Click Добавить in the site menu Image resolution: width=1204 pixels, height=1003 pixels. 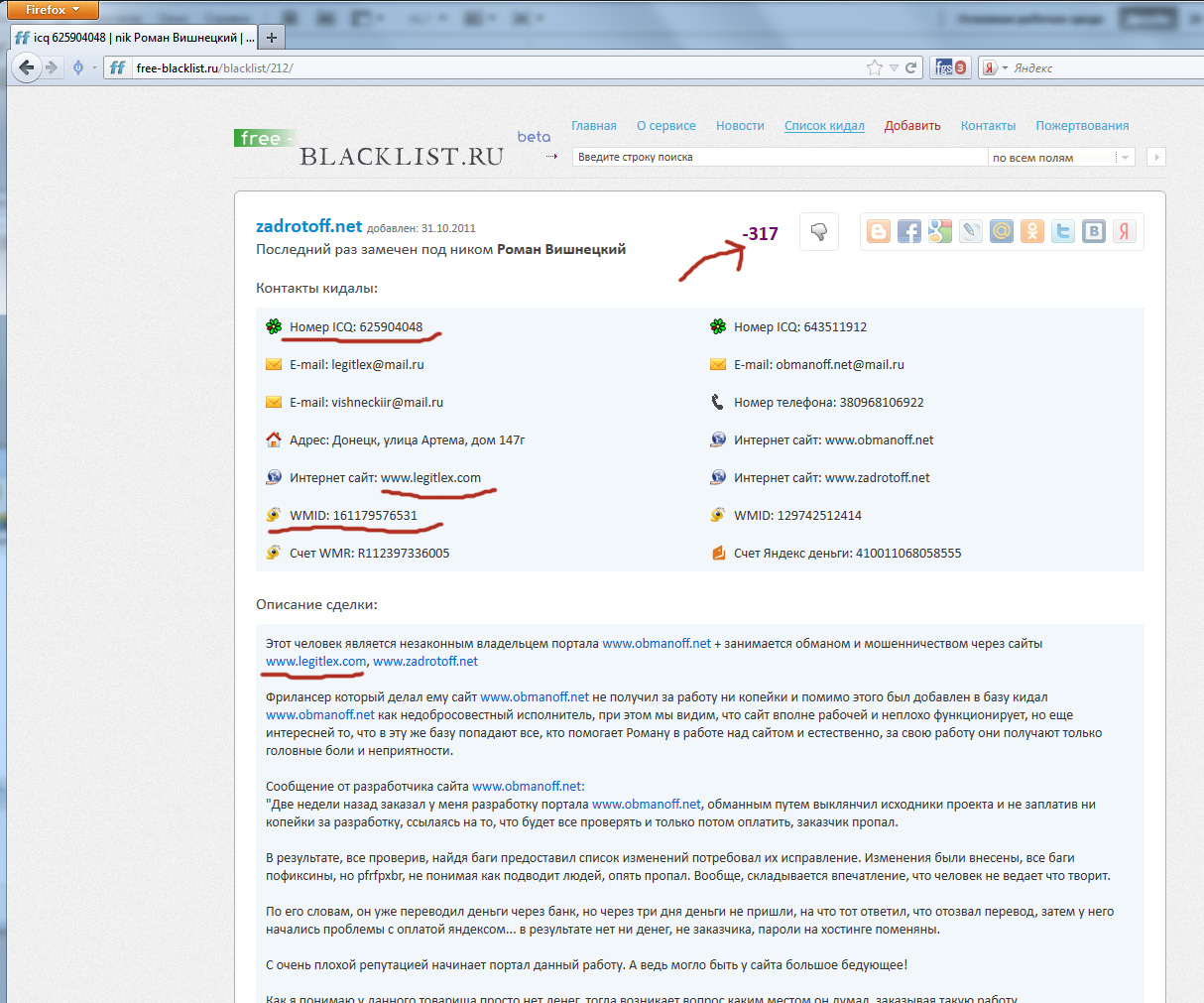tap(912, 126)
